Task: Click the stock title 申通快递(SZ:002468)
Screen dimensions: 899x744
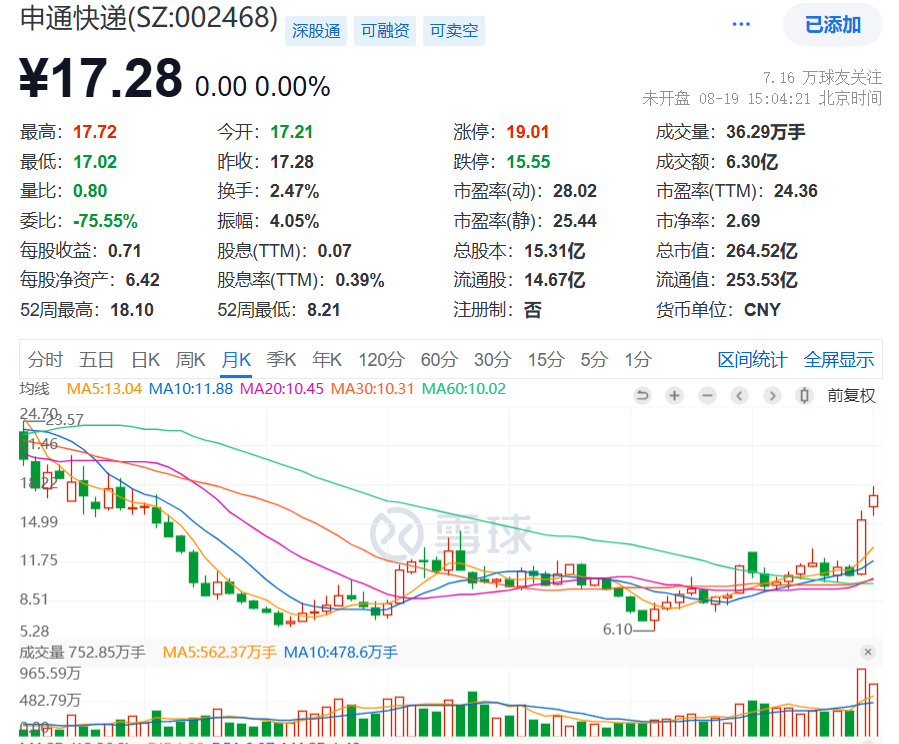Action: (x=149, y=18)
